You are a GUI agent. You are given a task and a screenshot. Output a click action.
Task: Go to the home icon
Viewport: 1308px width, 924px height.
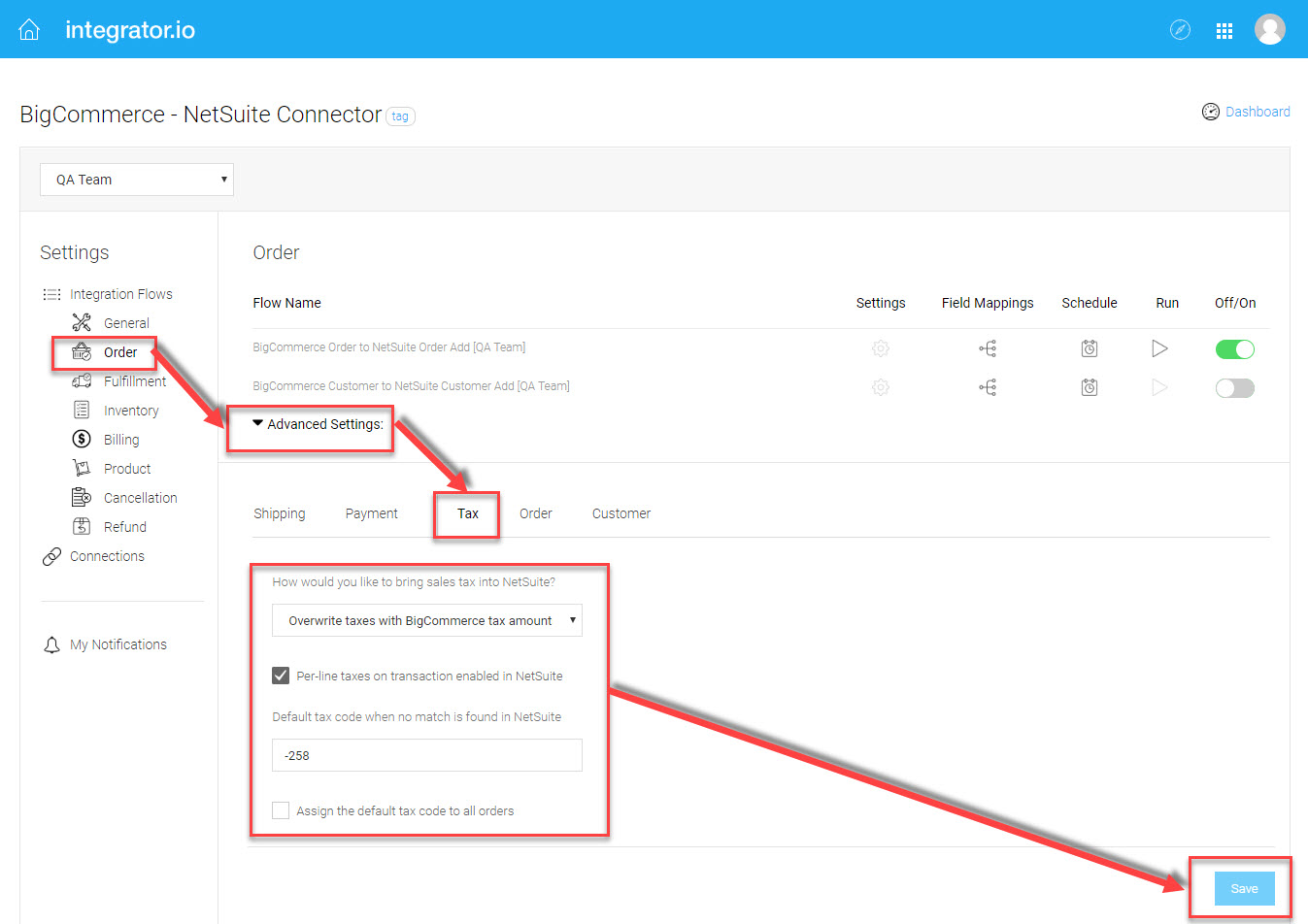[x=29, y=30]
